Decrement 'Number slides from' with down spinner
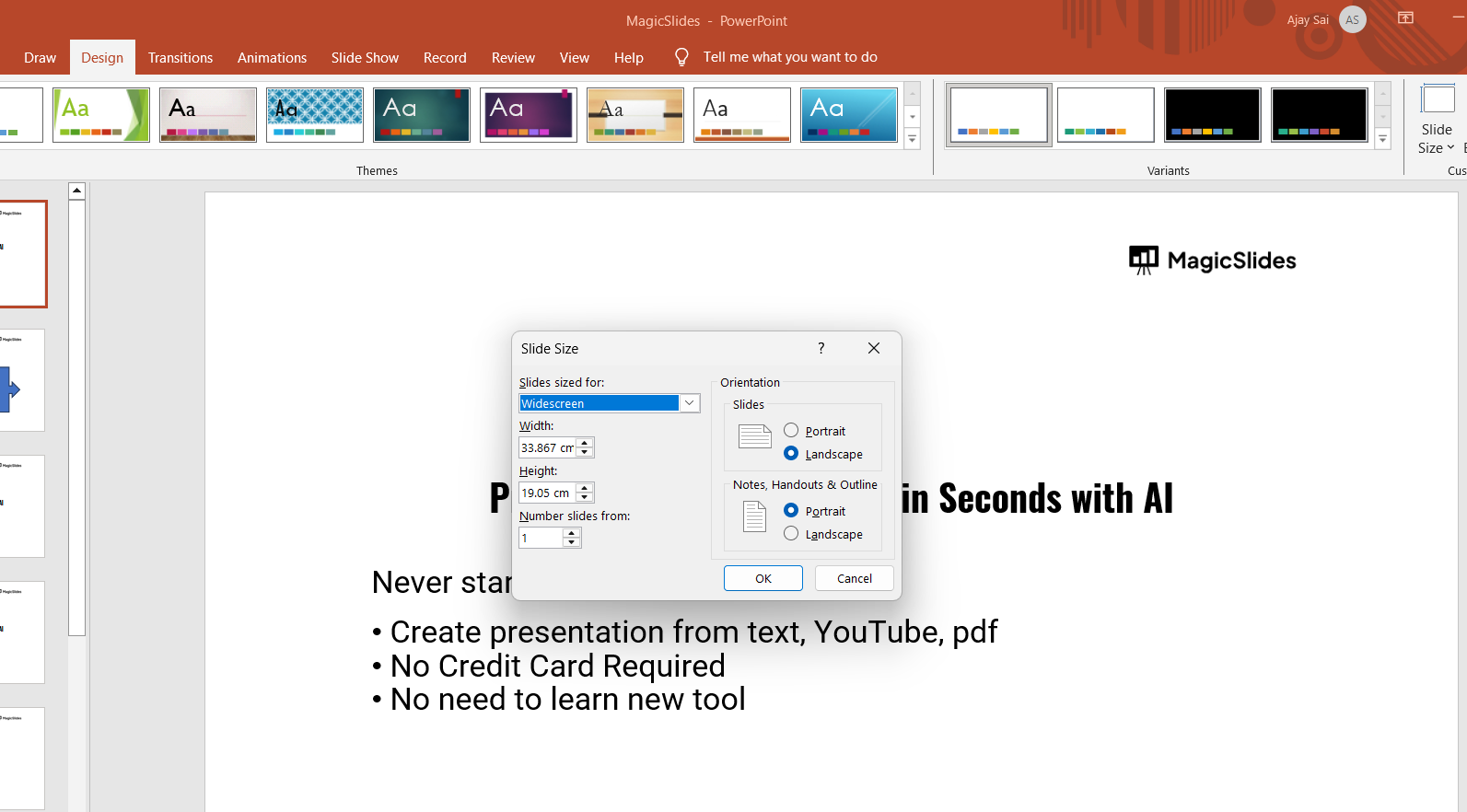 point(572,542)
